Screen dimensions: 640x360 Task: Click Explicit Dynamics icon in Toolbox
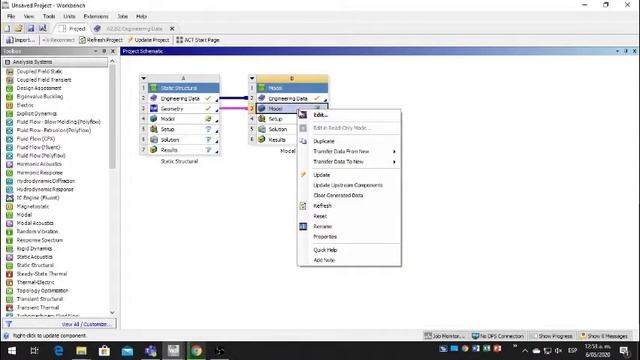[x=9, y=113]
